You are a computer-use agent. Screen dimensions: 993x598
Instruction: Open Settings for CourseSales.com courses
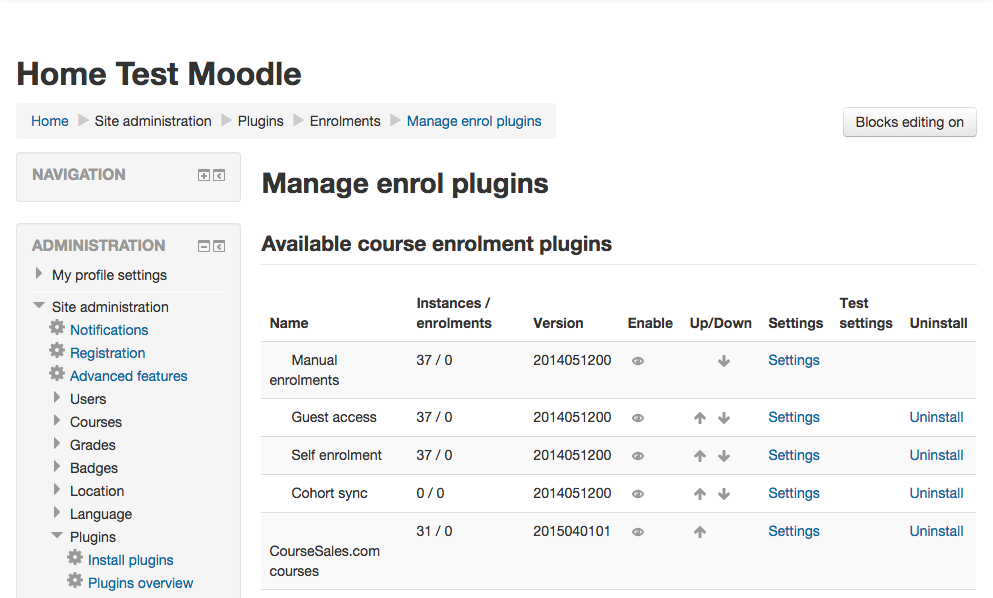point(794,531)
